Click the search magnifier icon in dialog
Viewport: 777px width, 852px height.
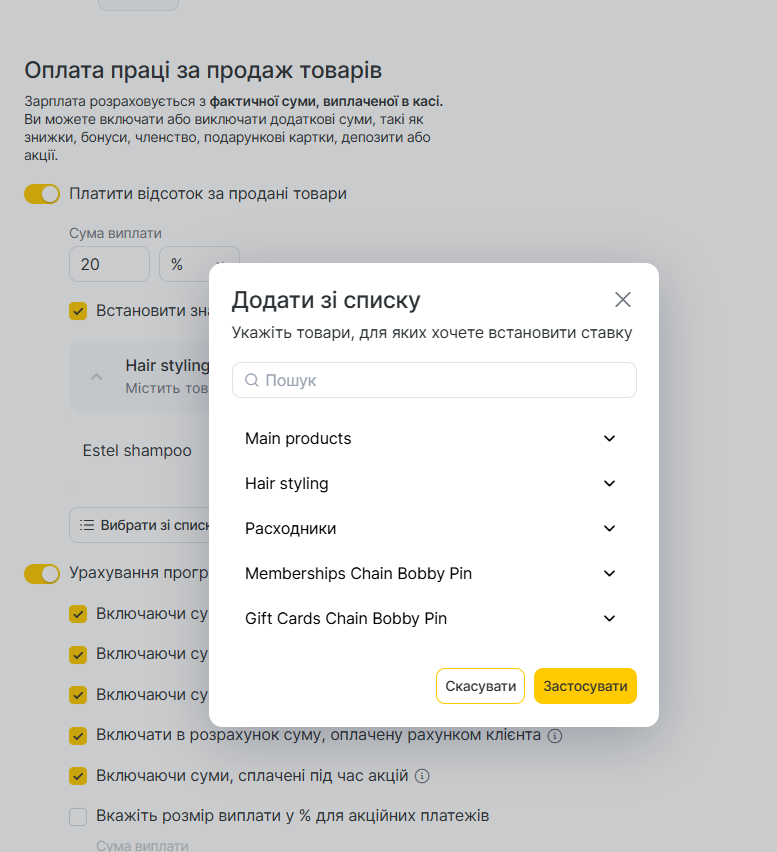[x=252, y=380]
